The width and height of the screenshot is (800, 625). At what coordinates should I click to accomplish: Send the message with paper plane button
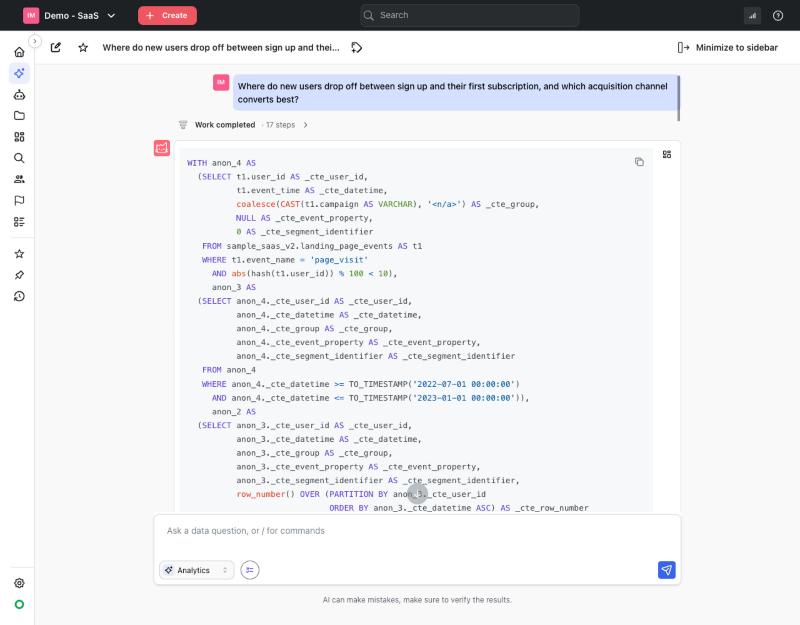(666, 570)
